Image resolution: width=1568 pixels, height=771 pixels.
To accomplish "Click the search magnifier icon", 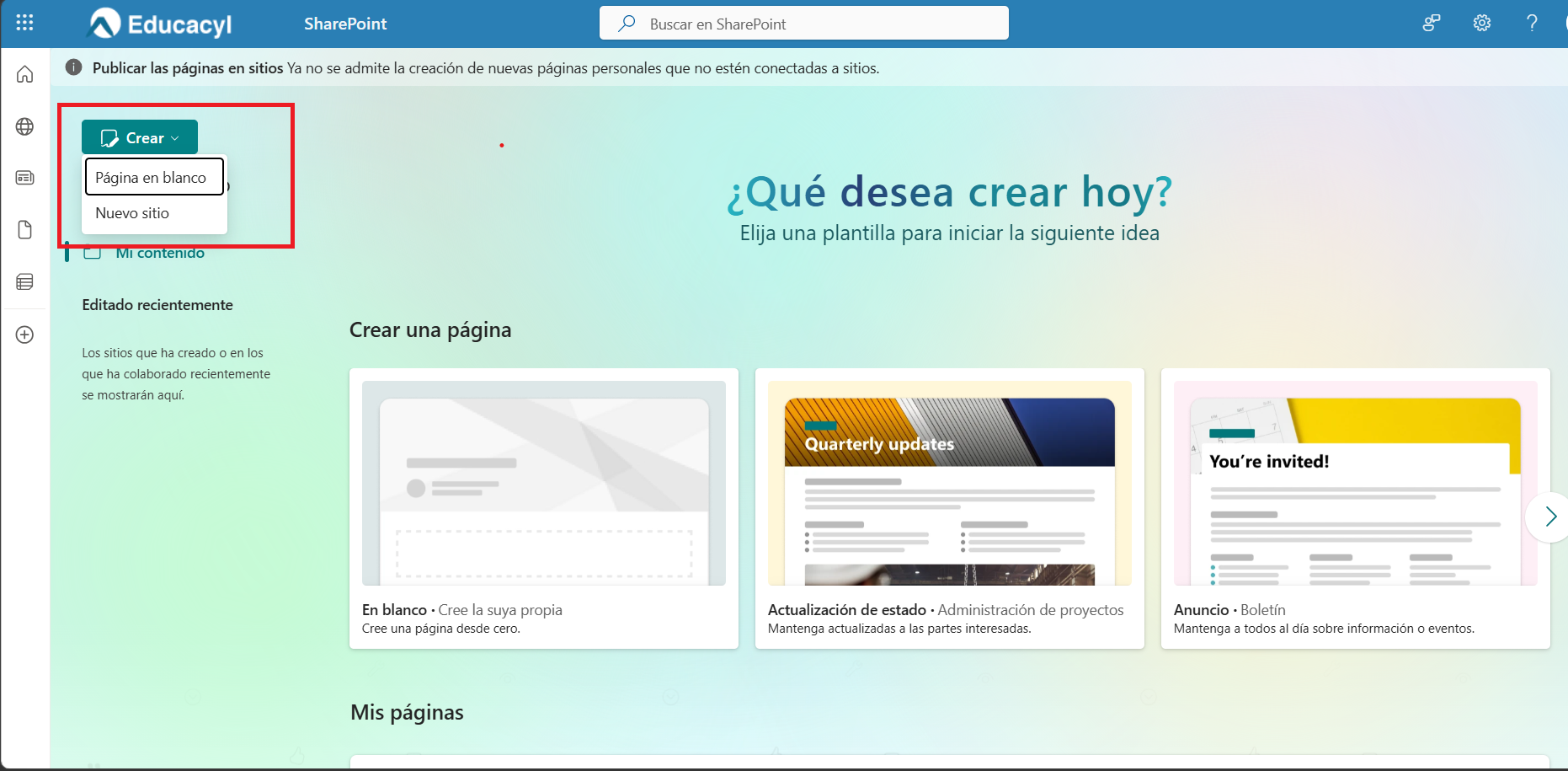I will tap(627, 24).
